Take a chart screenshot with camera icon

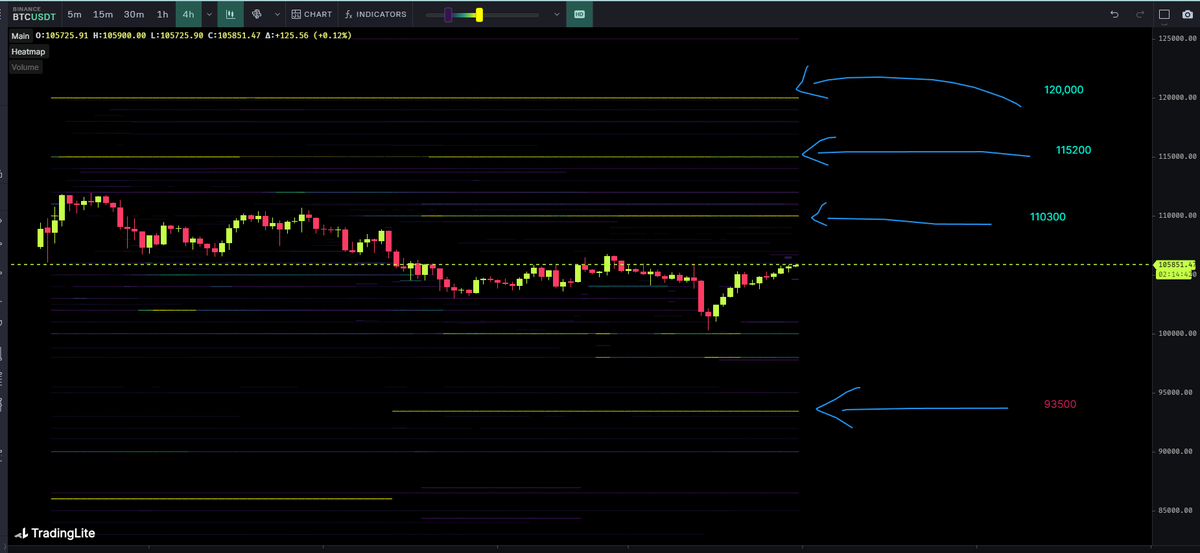click(1186, 14)
